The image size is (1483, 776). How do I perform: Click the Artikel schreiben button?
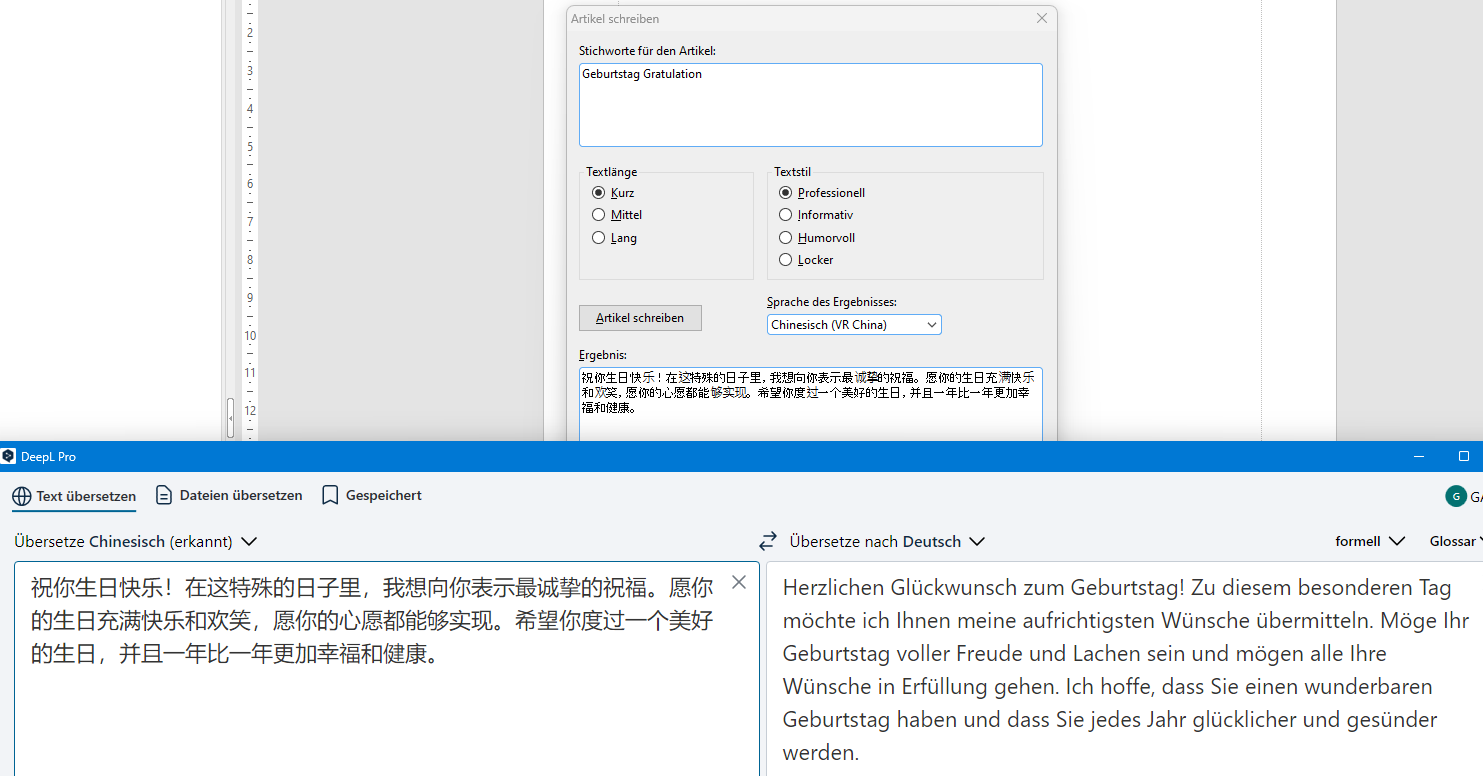(x=640, y=318)
